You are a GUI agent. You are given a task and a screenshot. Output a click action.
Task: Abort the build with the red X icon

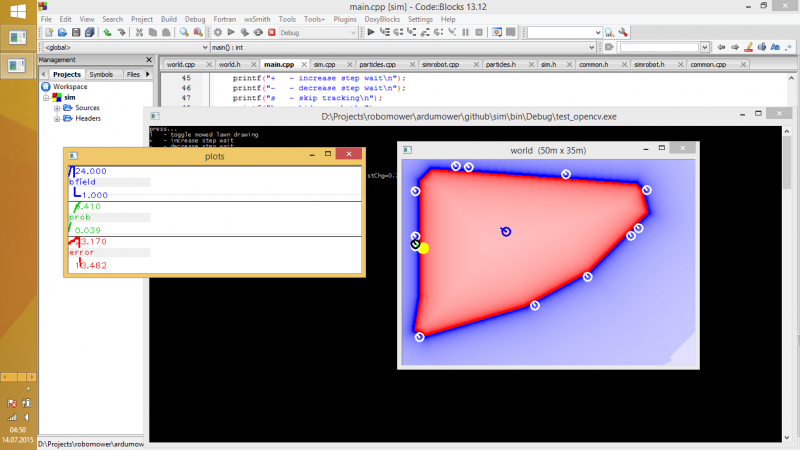[x=272, y=33]
